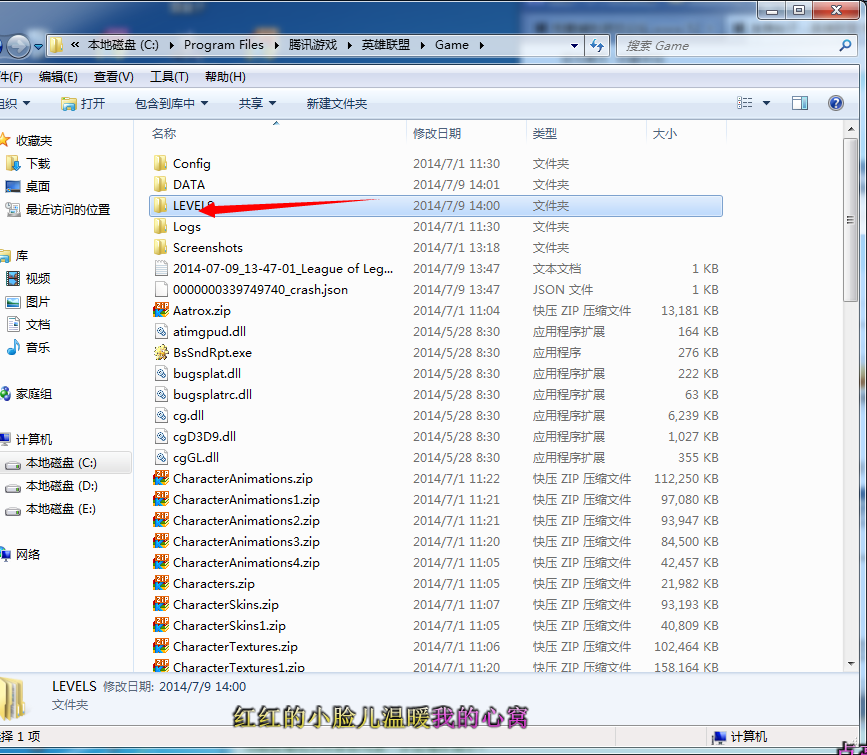
Task: Expand arrow after Game breadcrumb
Action: pos(482,45)
